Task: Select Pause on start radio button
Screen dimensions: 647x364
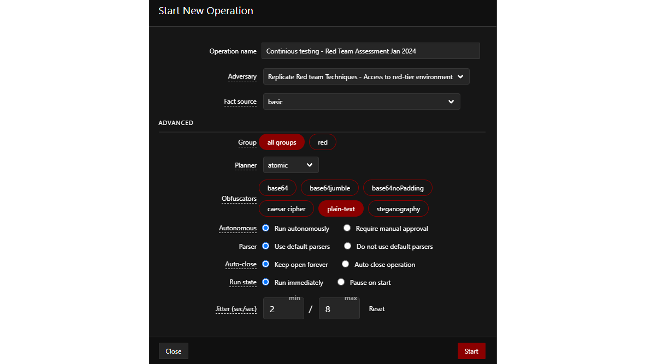Action: pyautogui.click(x=341, y=282)
